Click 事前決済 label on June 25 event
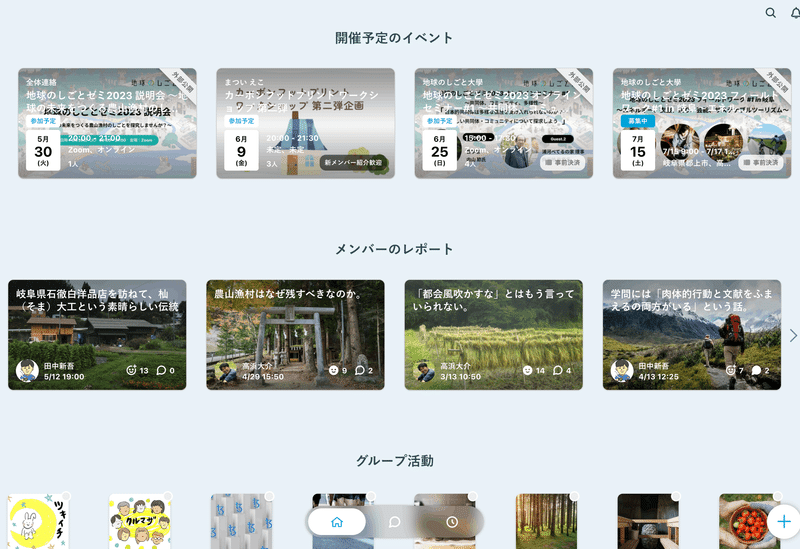The width and height of the screenshot is (800, 549). tap(562, 162)
